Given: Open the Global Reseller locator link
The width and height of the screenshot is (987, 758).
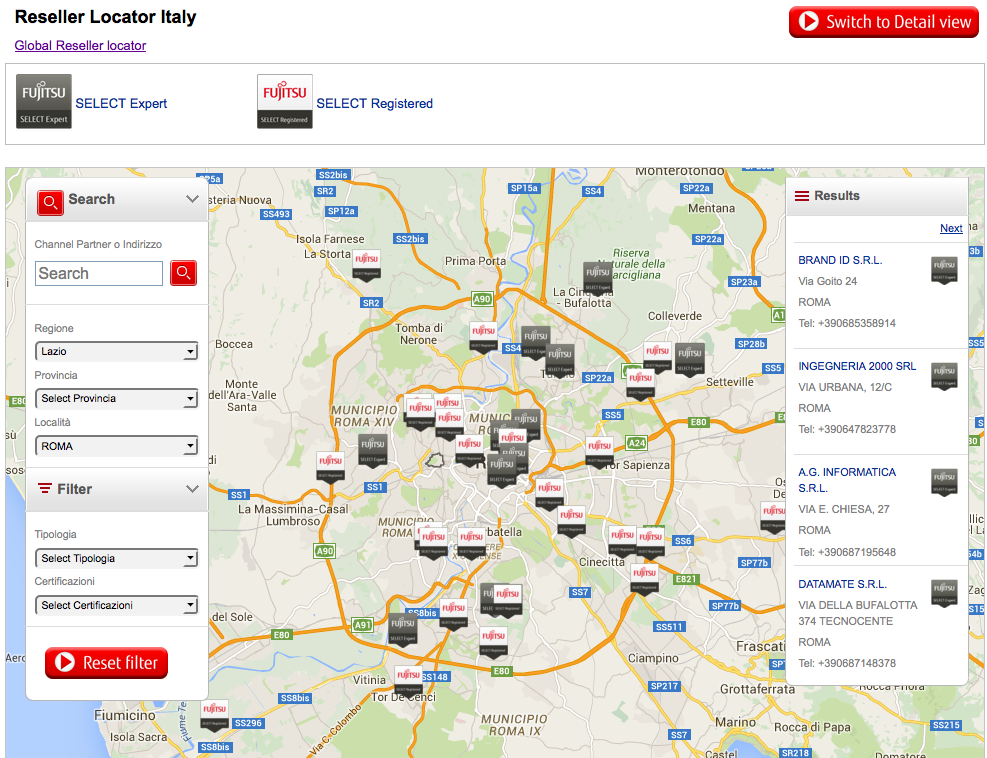Looking at the screenshot, I should (80, 45).
